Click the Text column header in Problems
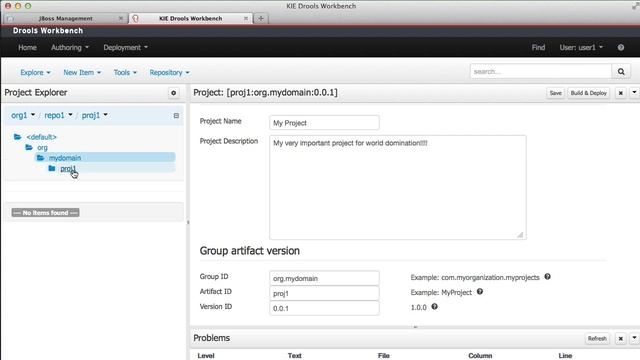Viewport: 640px width, 360px height. point(294,356)
